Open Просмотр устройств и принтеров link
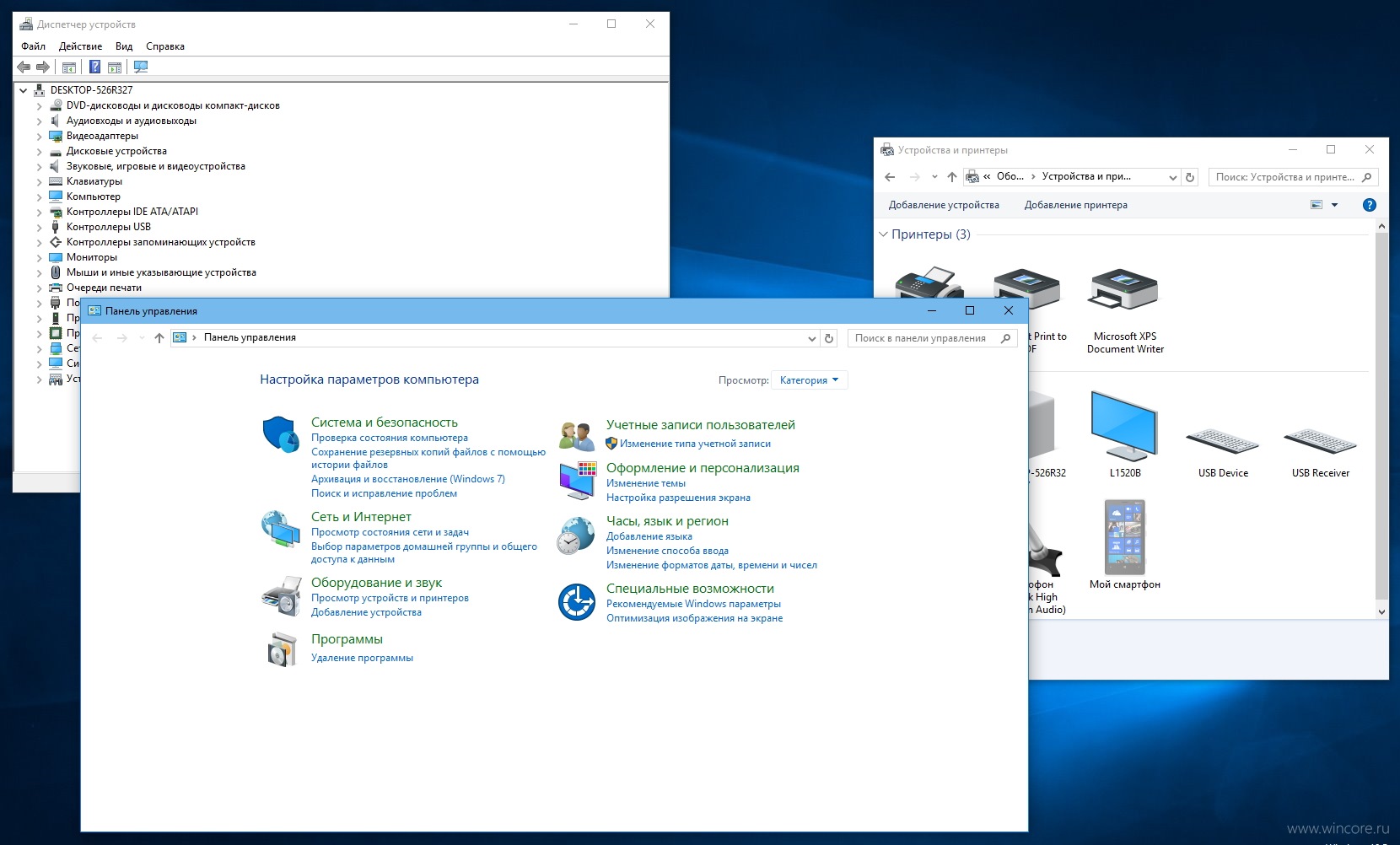Viewport: 1400px width, 845px height. (x=390, y=598)
